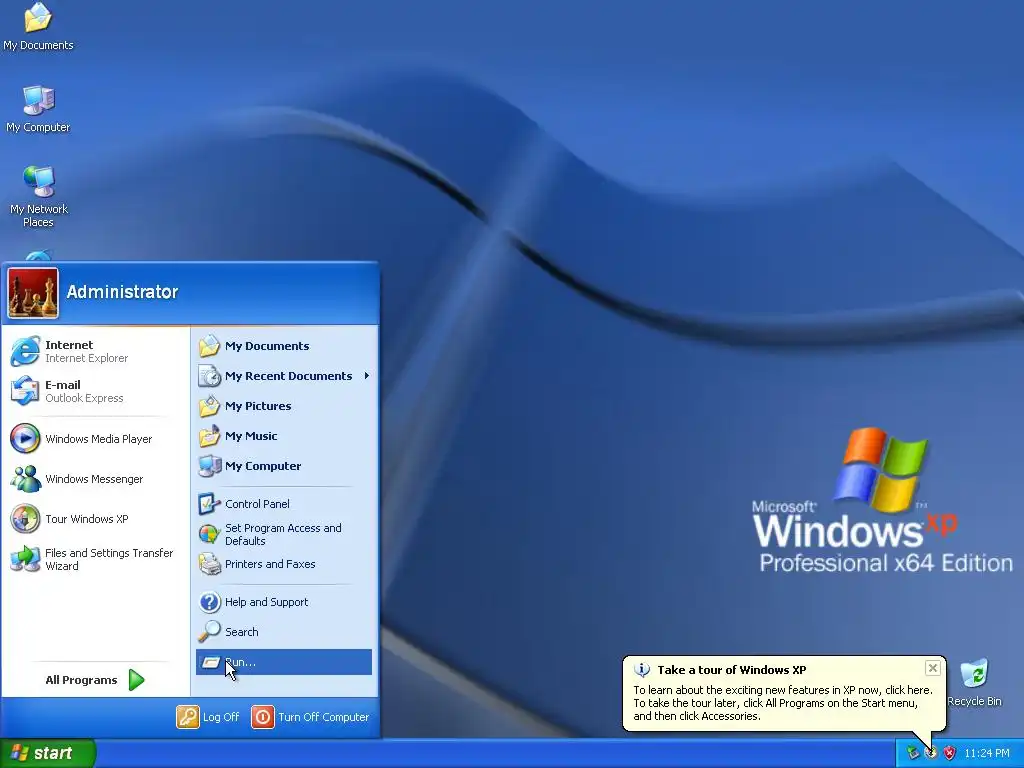
Task: Open My Documents in Start menu
Action: pyautogui.click(x=283, y=346)
